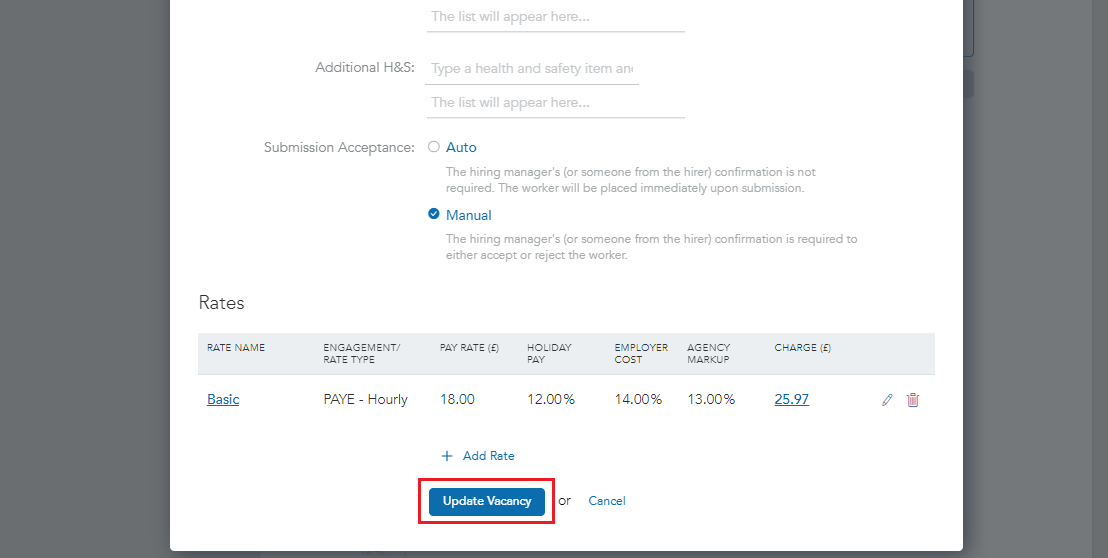This screenshot has width=1108, height=558.
Task: Open the 25.97 charge link
Action: point(791,399)
